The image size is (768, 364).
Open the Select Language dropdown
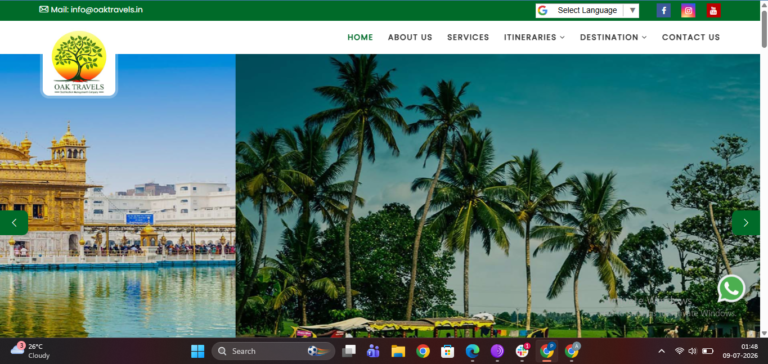point(587,10)
